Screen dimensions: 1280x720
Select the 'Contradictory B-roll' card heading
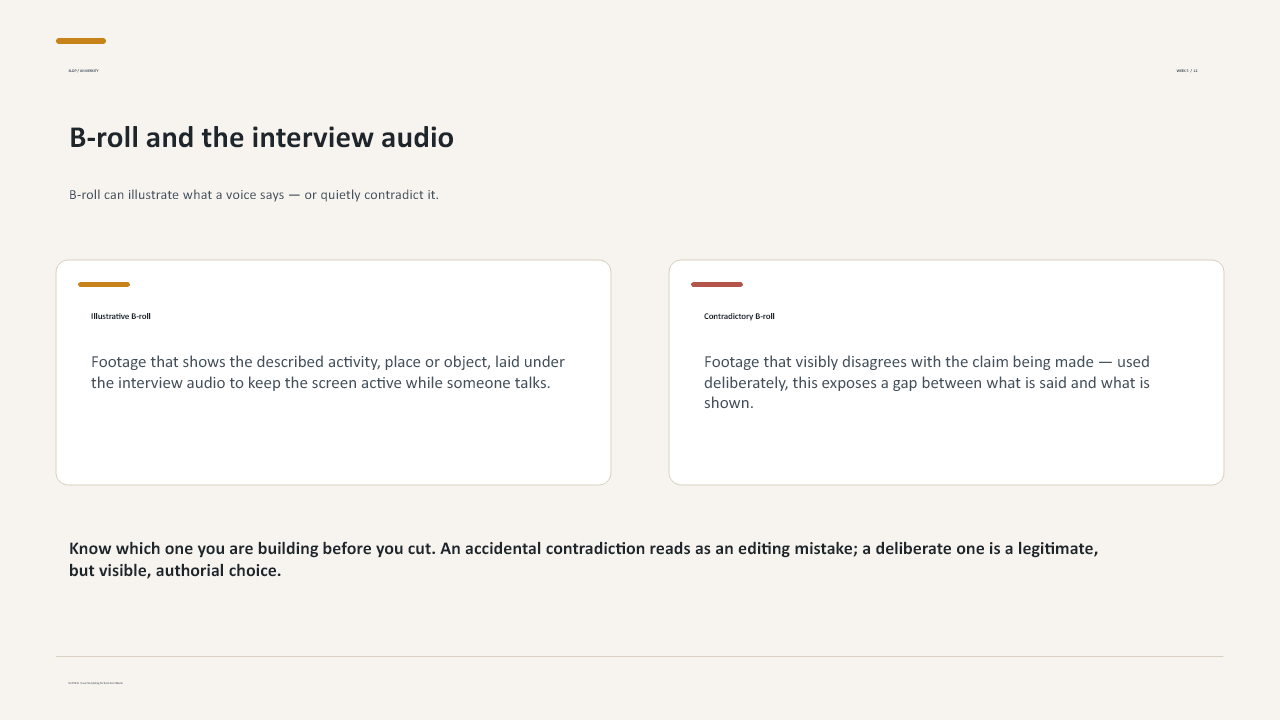[739, 316]
